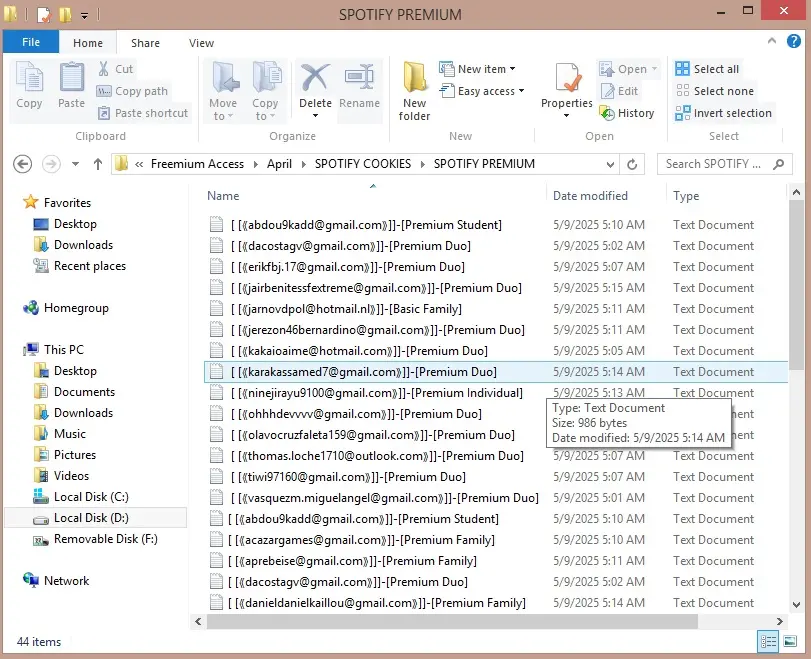Open file History

(x=627, y=113)
